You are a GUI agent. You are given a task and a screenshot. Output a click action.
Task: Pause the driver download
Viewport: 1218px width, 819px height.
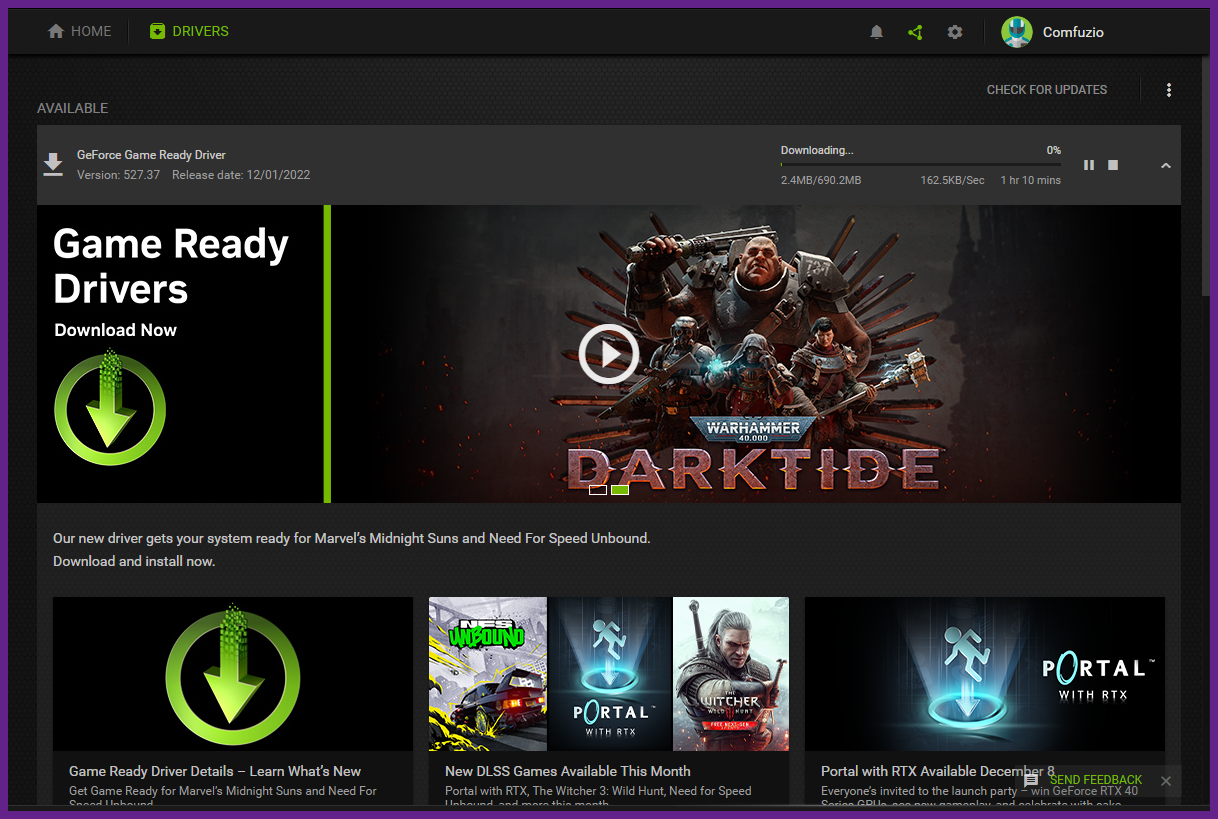(1089, 165)
